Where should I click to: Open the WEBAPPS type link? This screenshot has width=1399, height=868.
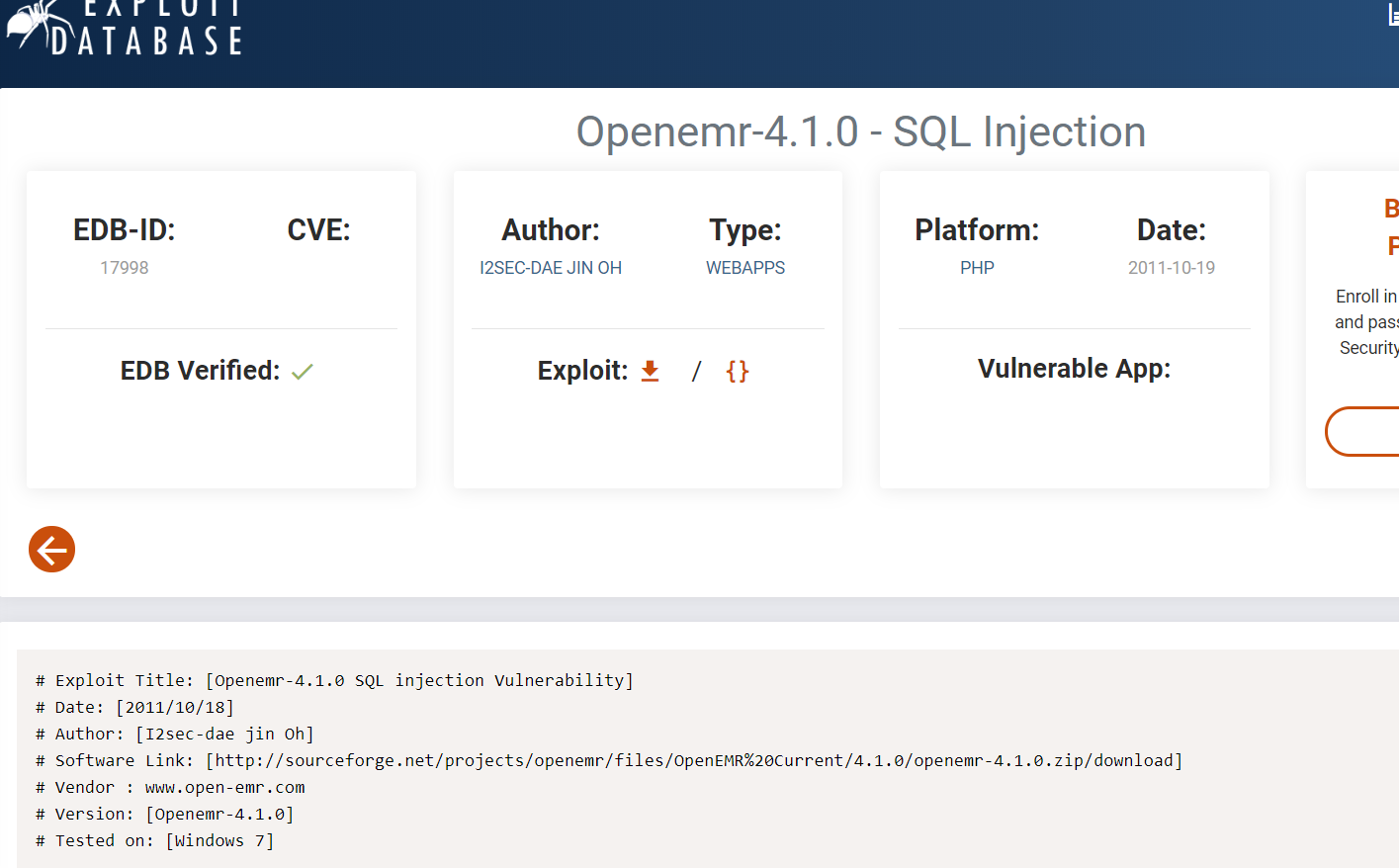745,268
